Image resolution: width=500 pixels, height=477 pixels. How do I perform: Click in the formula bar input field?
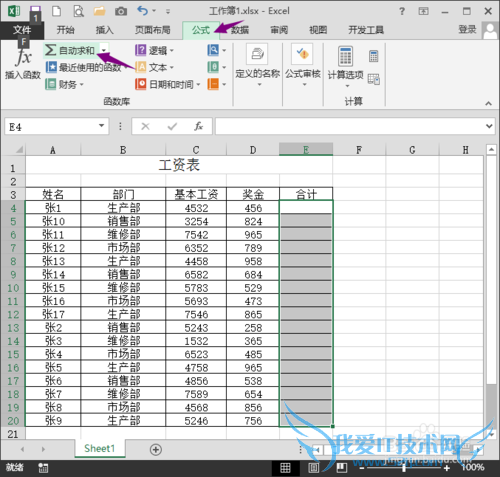pyautogui.click(x=349, y=126)
